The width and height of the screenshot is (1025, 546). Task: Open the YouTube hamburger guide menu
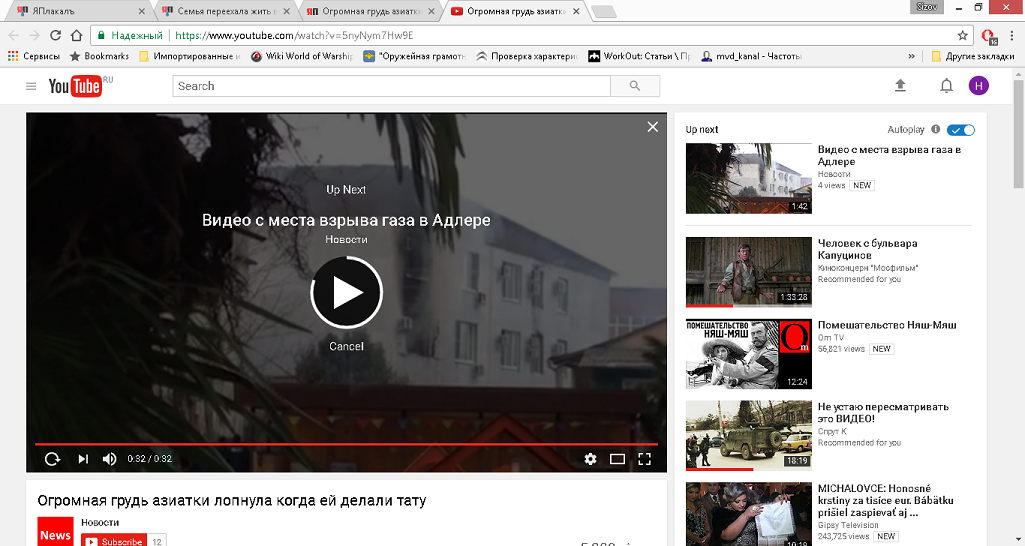31,86
